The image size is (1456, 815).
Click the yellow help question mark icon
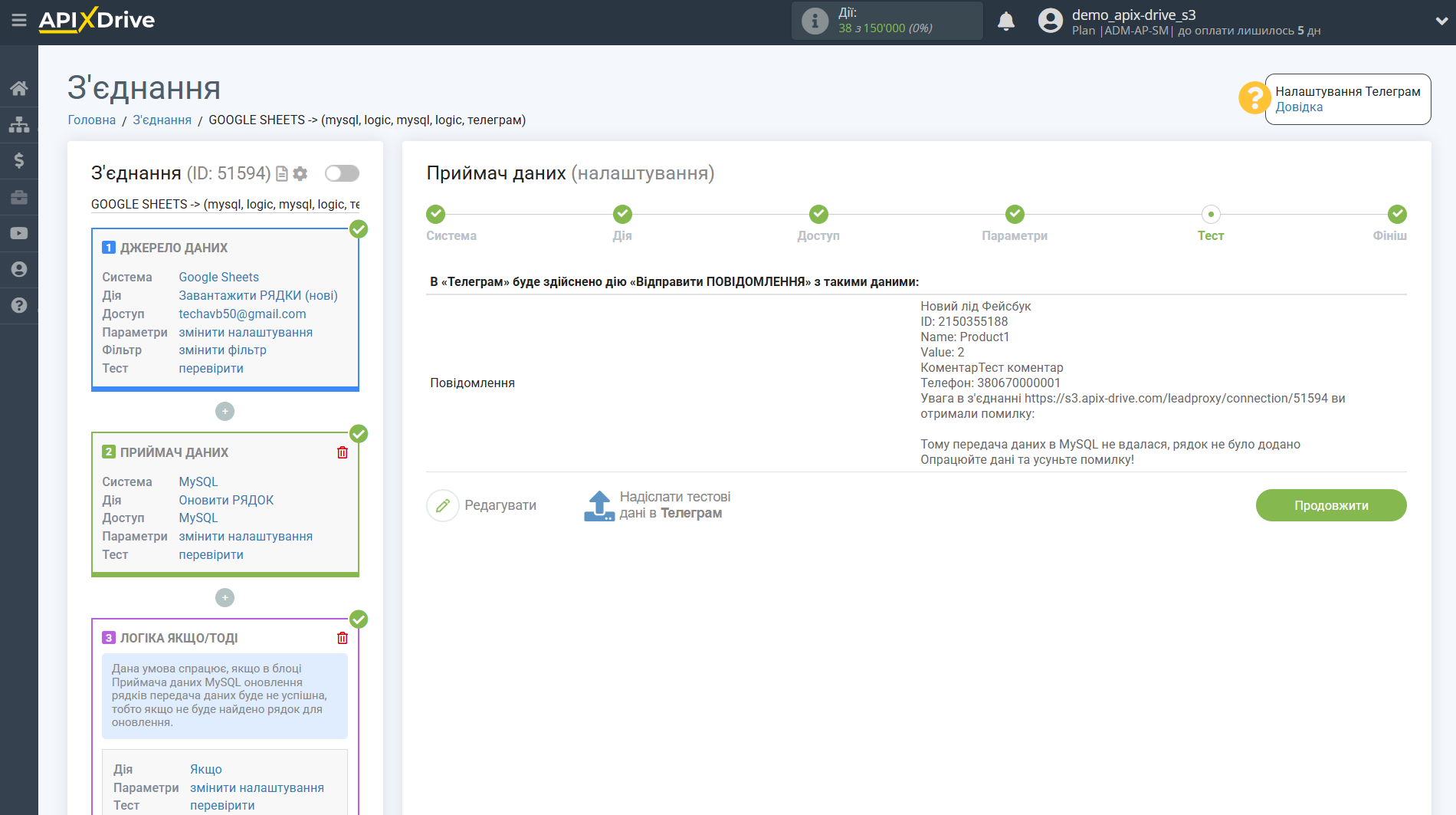tap(1254, 98)
